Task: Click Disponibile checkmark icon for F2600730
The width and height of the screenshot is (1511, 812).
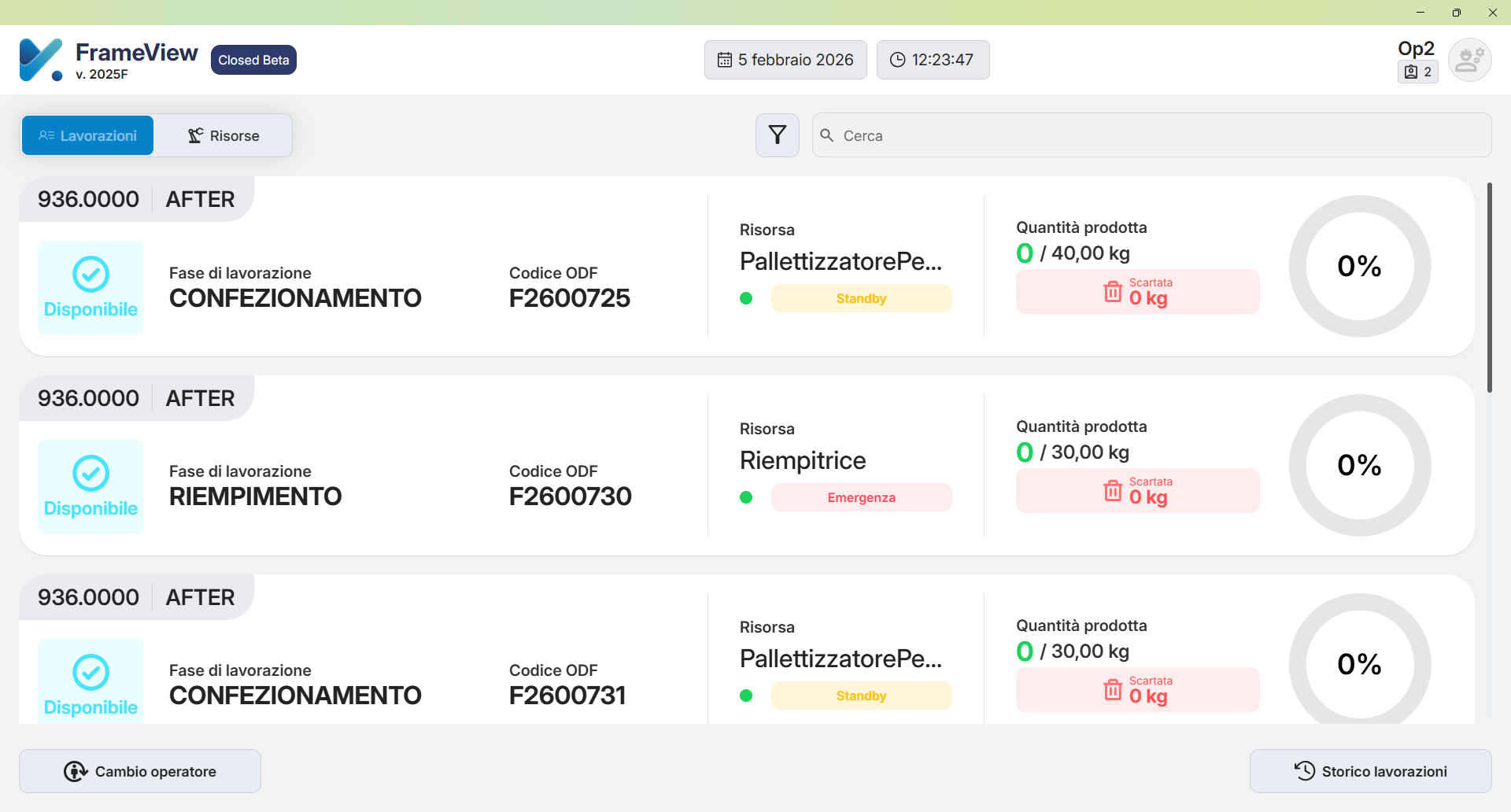Action: click(x=91, y=473)
